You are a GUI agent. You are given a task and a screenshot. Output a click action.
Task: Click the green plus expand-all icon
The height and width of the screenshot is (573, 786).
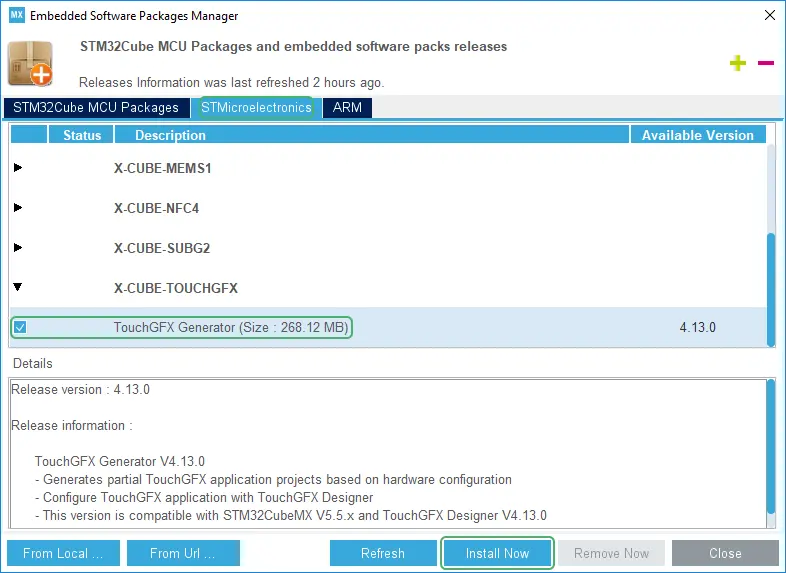[x=738, y=63]
